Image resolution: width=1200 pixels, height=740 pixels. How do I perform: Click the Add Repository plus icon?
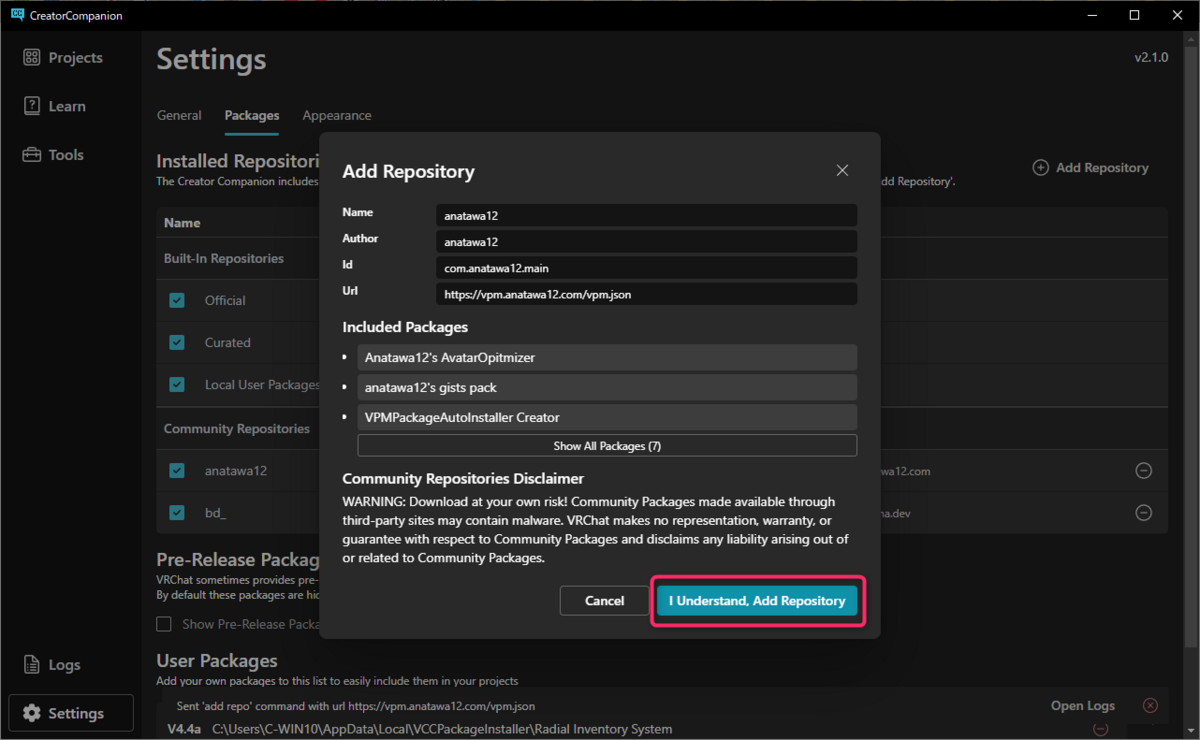1040,168
